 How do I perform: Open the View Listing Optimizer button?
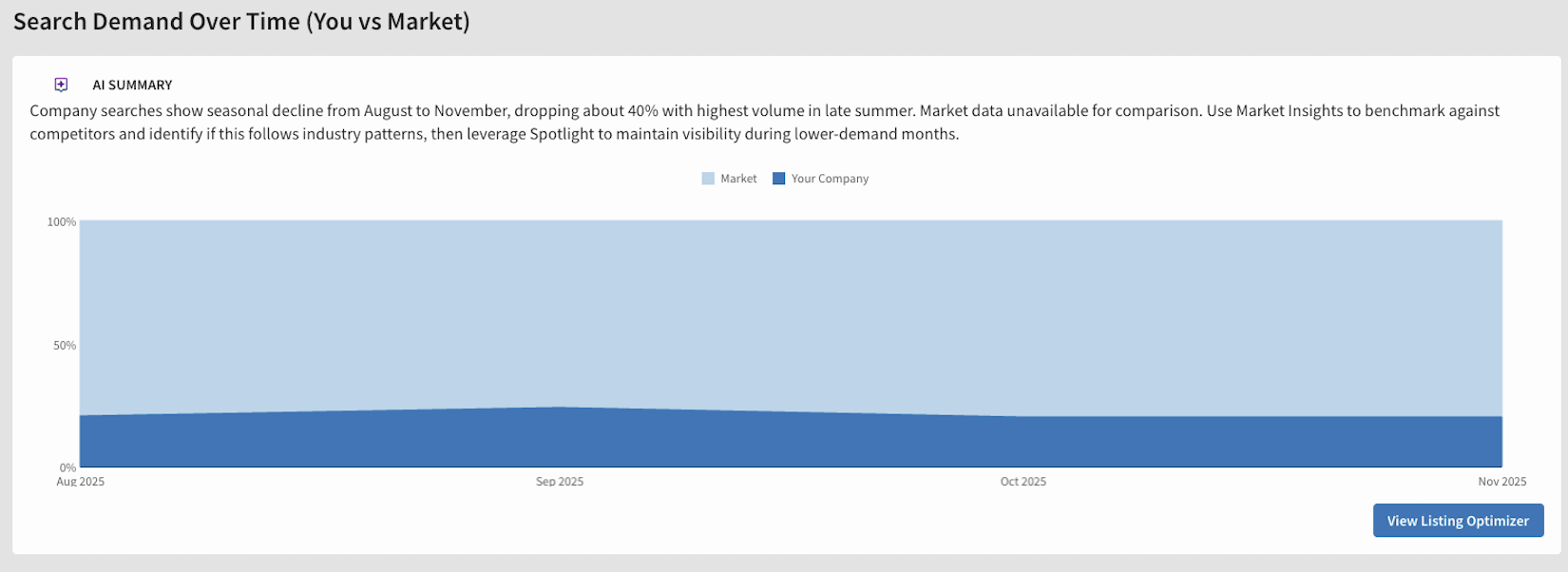click(x=1458, y=521)
